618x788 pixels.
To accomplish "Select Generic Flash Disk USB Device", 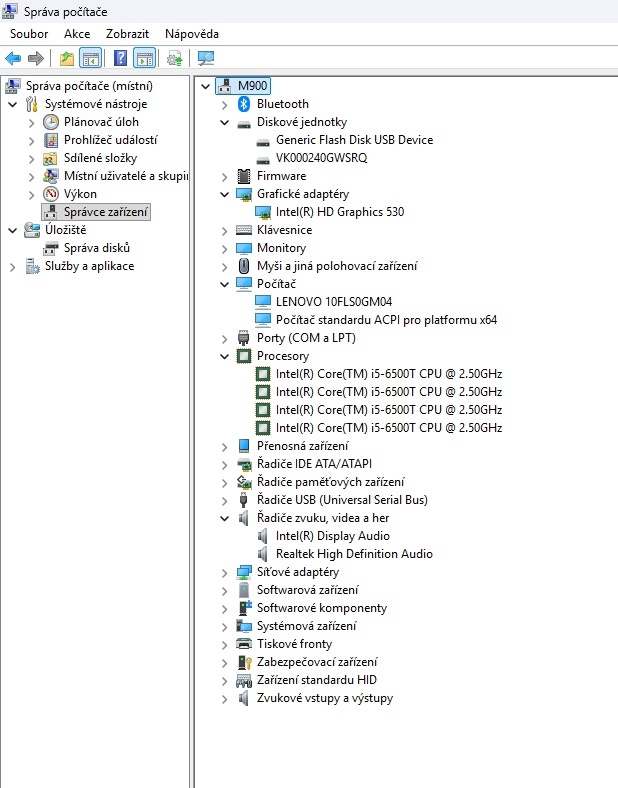I will (354, 140).
